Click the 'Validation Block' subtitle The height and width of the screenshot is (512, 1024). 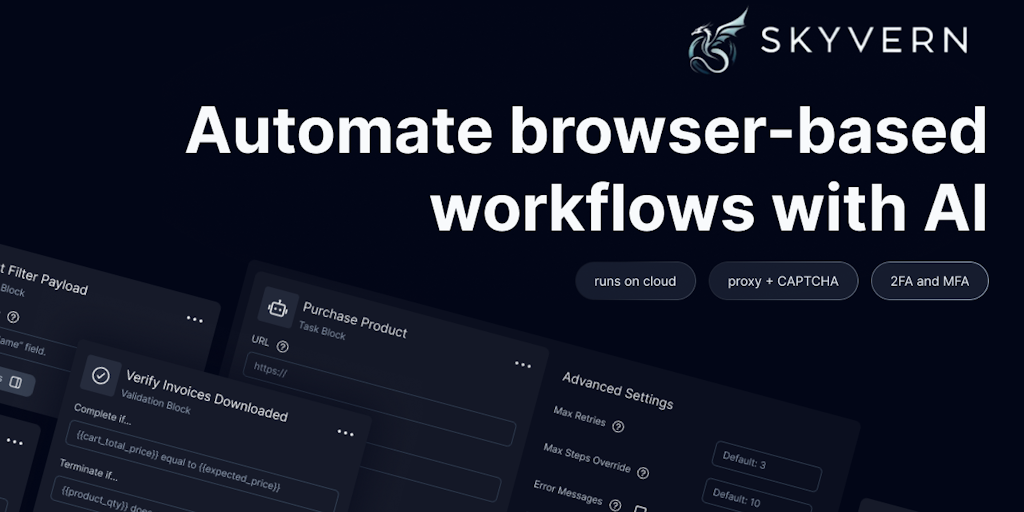pos(156,402)
